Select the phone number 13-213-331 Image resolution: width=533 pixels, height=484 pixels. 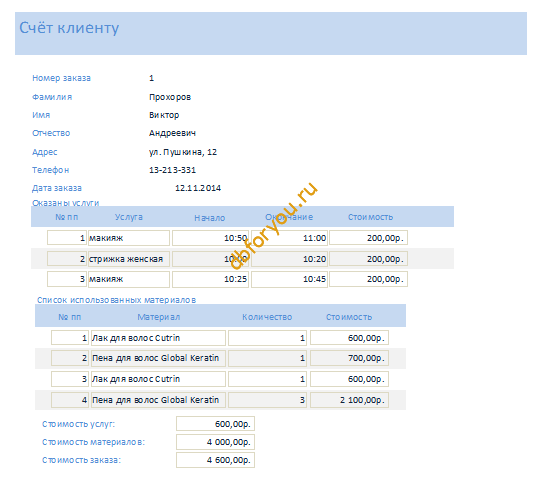pos(172,170)
